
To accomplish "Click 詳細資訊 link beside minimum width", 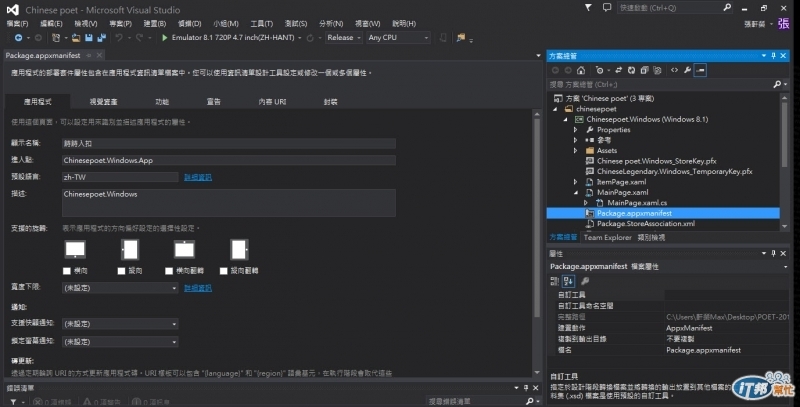I will [198, 288].
